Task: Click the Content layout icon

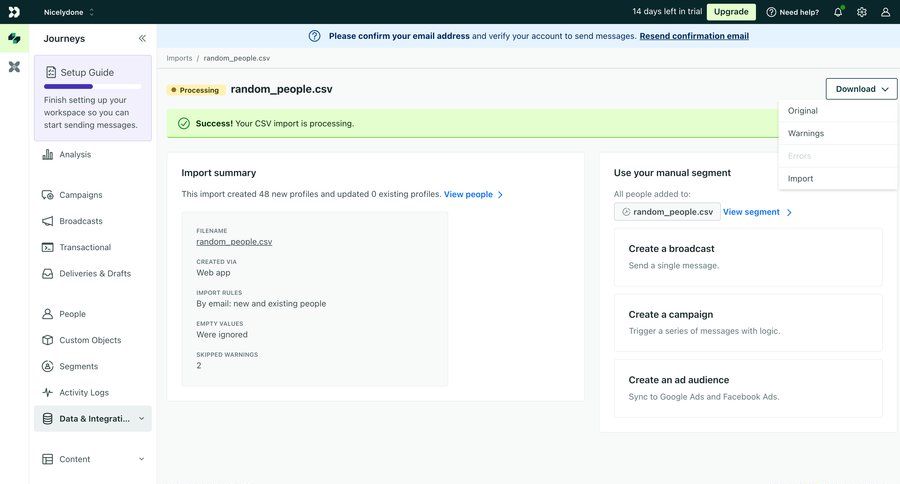Action: point(48,459)
